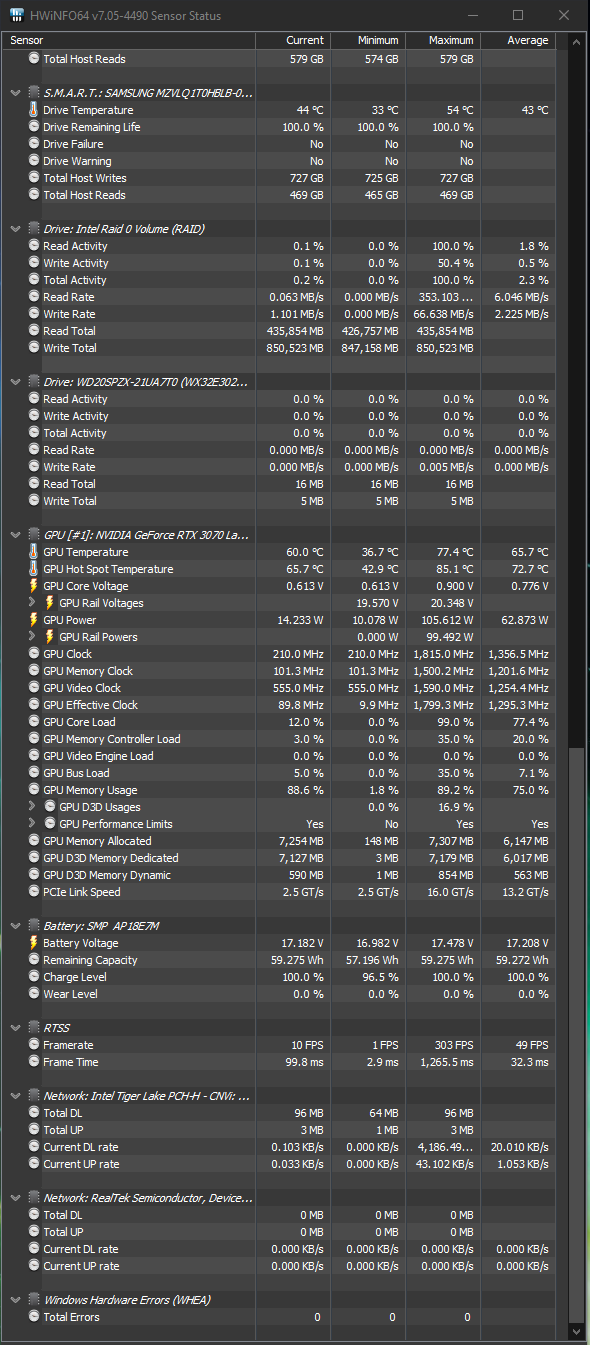Expand the GPU Rail Powers sub-items

pyautogui.click(x=33, y=637)
